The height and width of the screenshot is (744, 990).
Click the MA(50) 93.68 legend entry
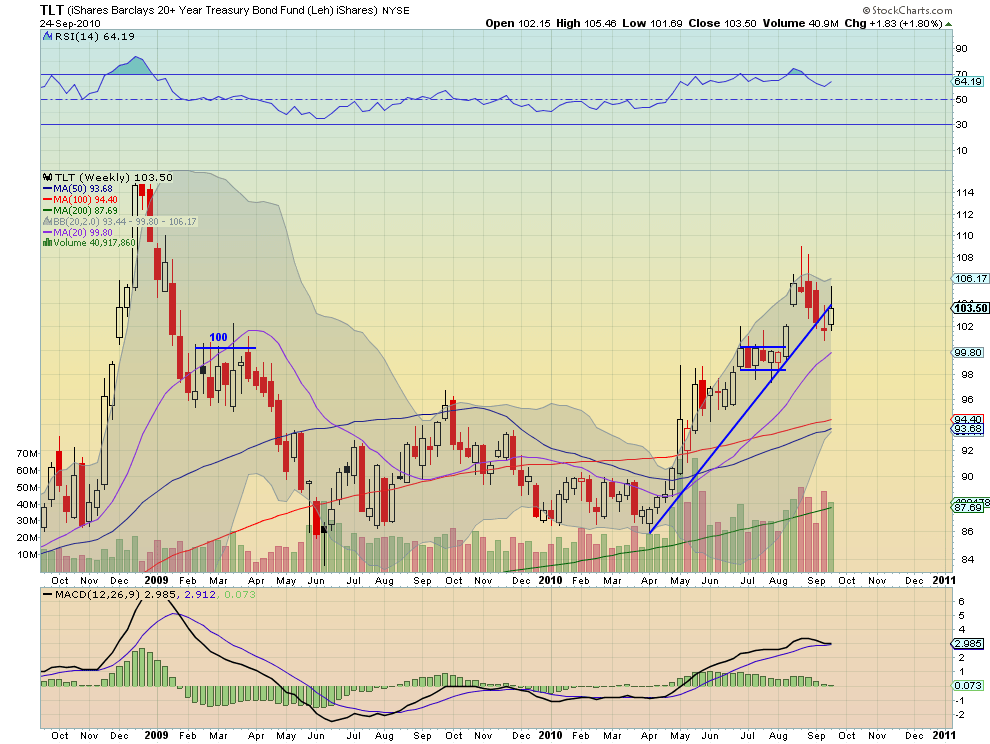pyautogui.click(x=83, y=189)
